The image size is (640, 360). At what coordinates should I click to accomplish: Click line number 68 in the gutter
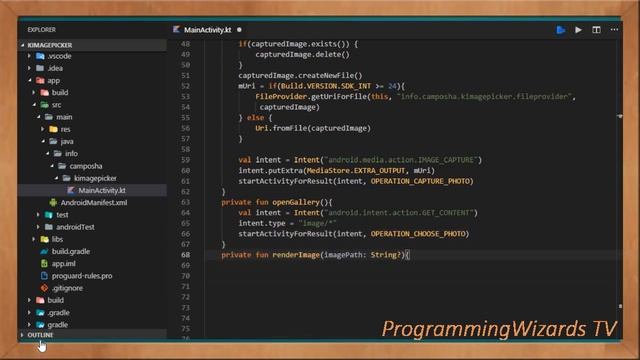[185, 255]
